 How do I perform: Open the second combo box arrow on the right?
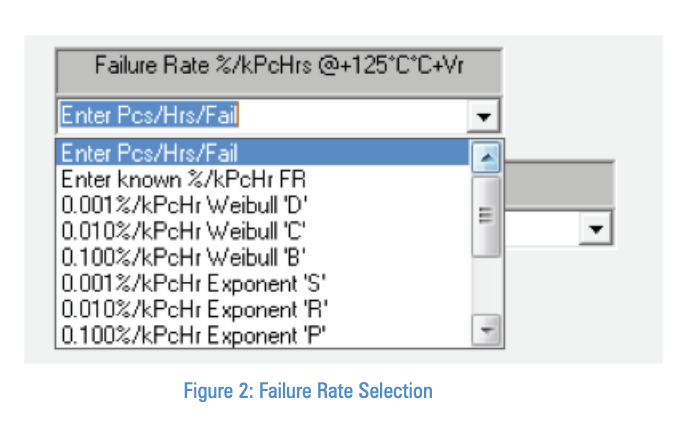point(596,229)
